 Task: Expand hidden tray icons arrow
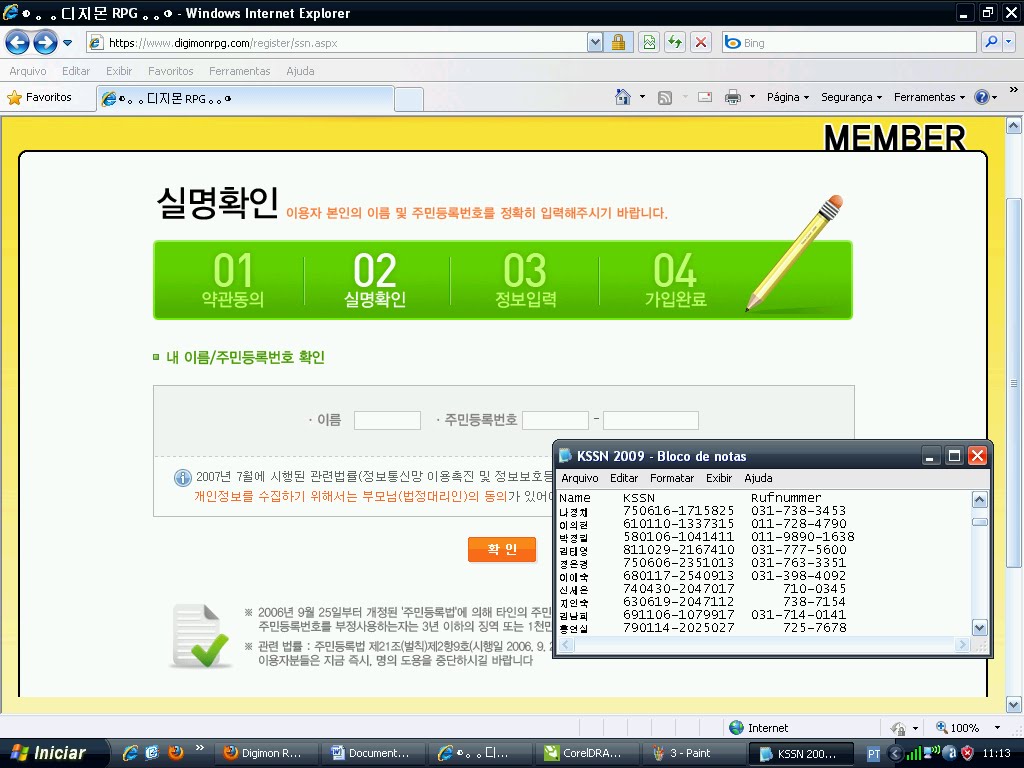coord(895,754)
